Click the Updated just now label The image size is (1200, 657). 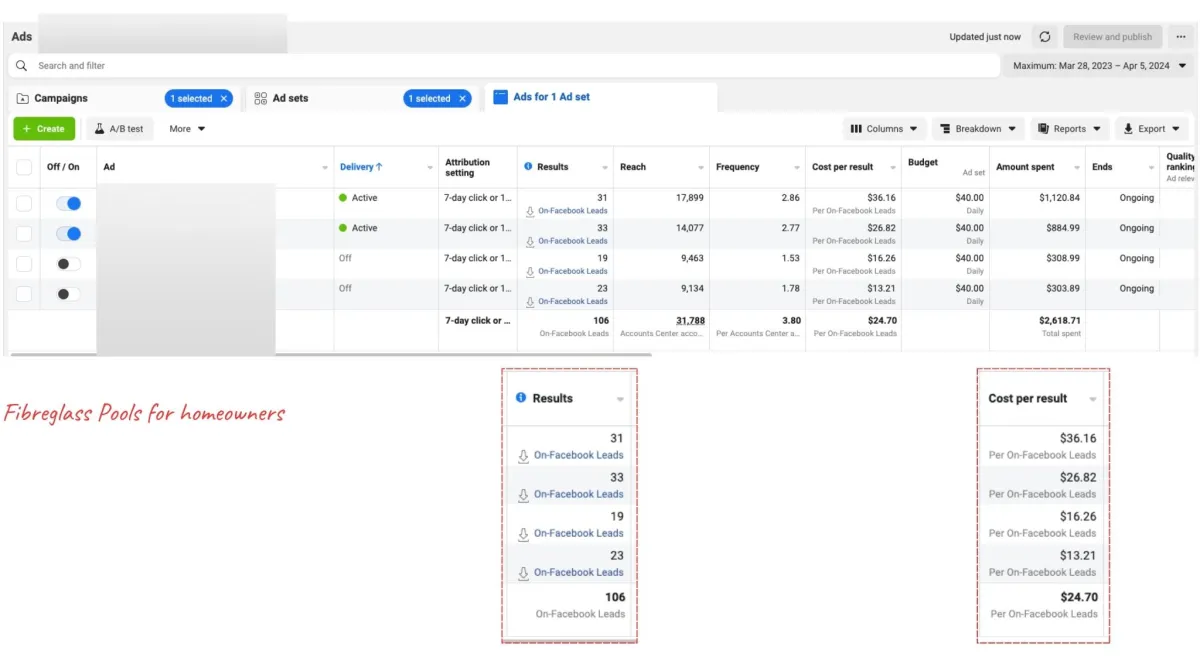tap(985, 37)
